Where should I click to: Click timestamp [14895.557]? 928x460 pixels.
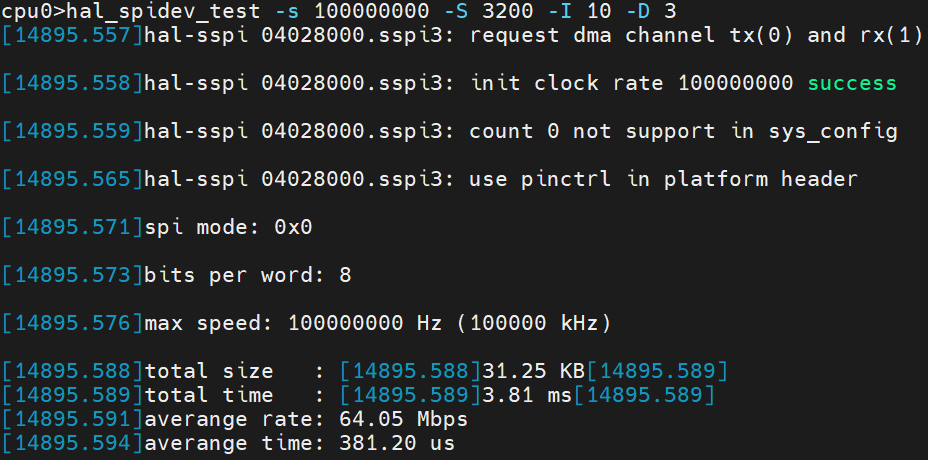click(73, 36)
